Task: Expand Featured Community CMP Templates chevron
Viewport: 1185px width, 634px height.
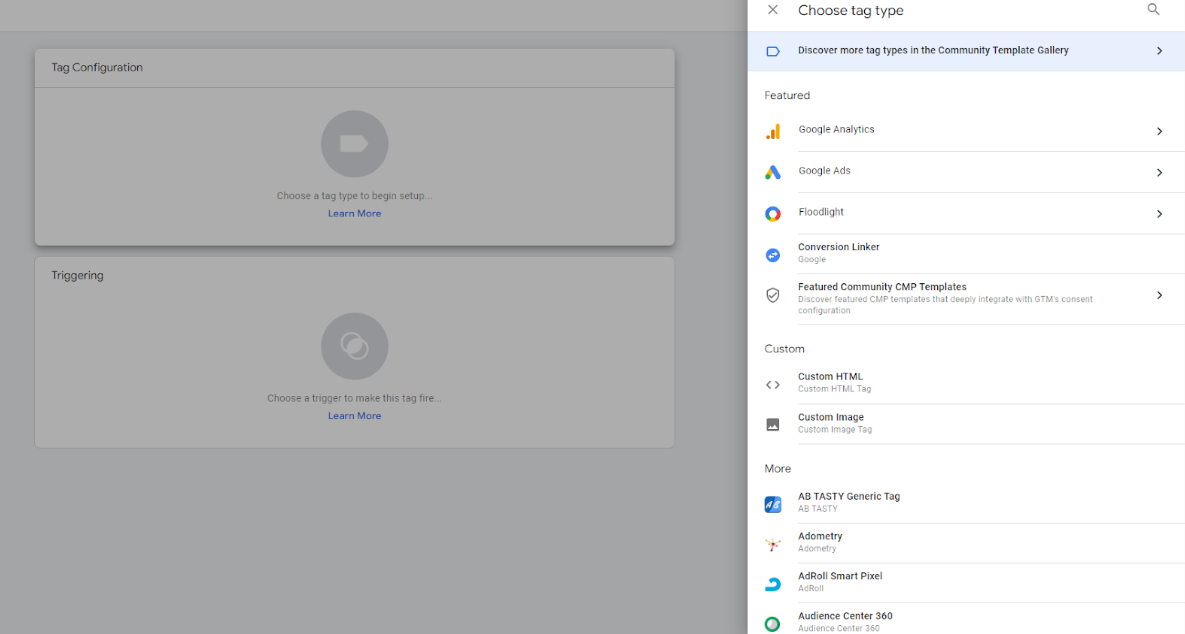Action: tap(1159, 295)
